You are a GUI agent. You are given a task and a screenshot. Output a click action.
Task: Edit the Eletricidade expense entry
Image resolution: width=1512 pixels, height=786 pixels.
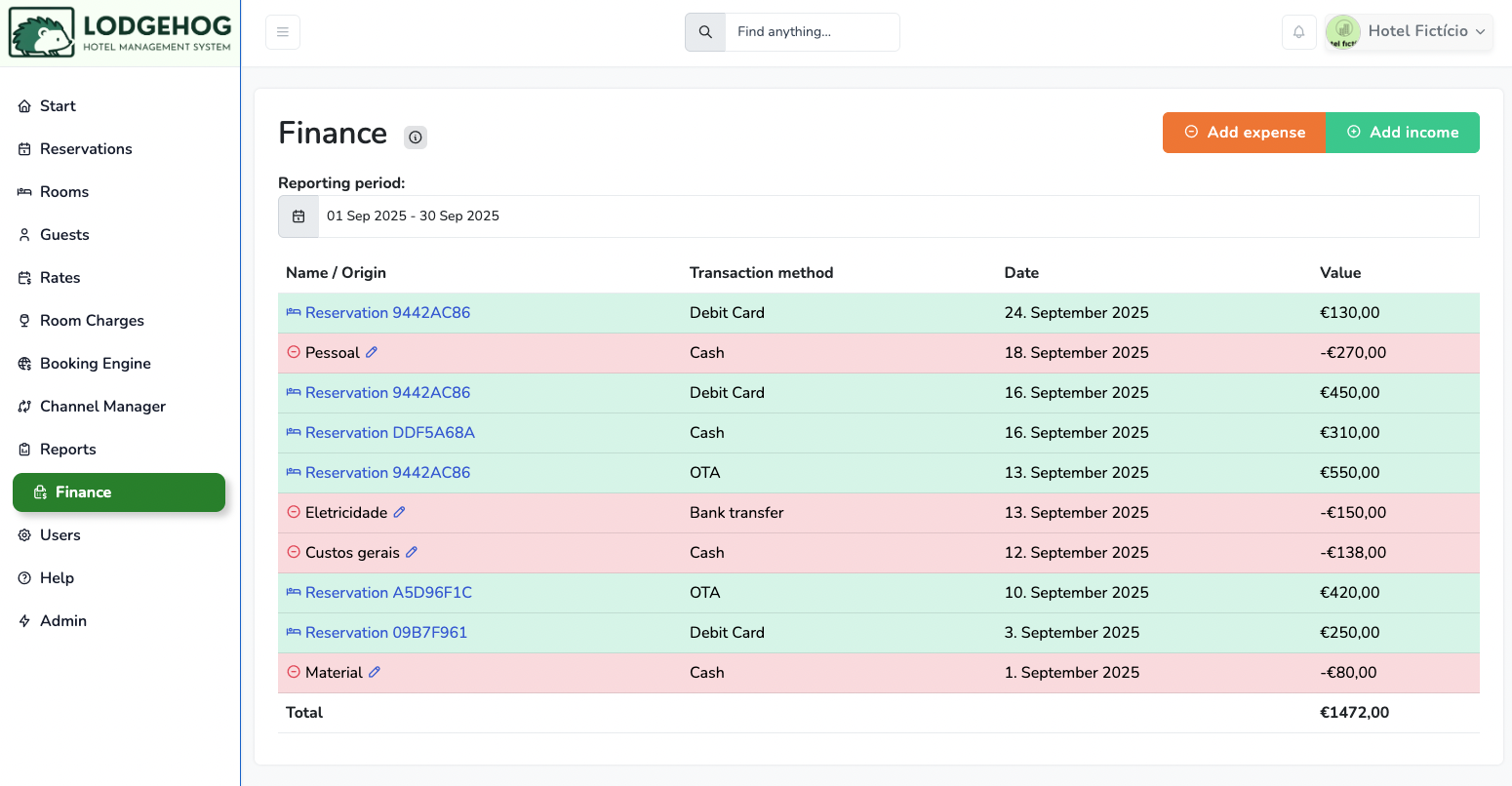coord(399,512)
